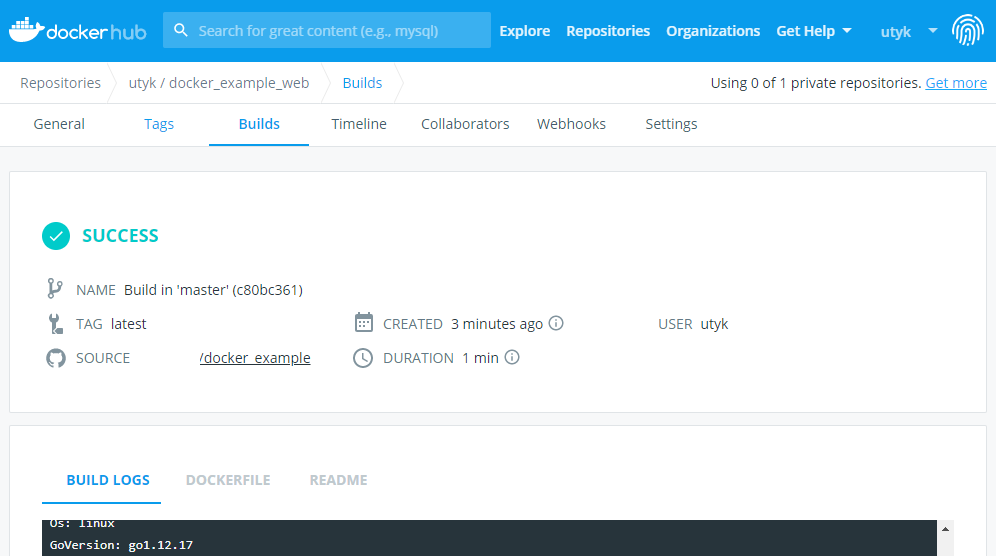Click the build log scroll-up arrow
Screen dimensions: 996x556
click(x=945, y=529)
